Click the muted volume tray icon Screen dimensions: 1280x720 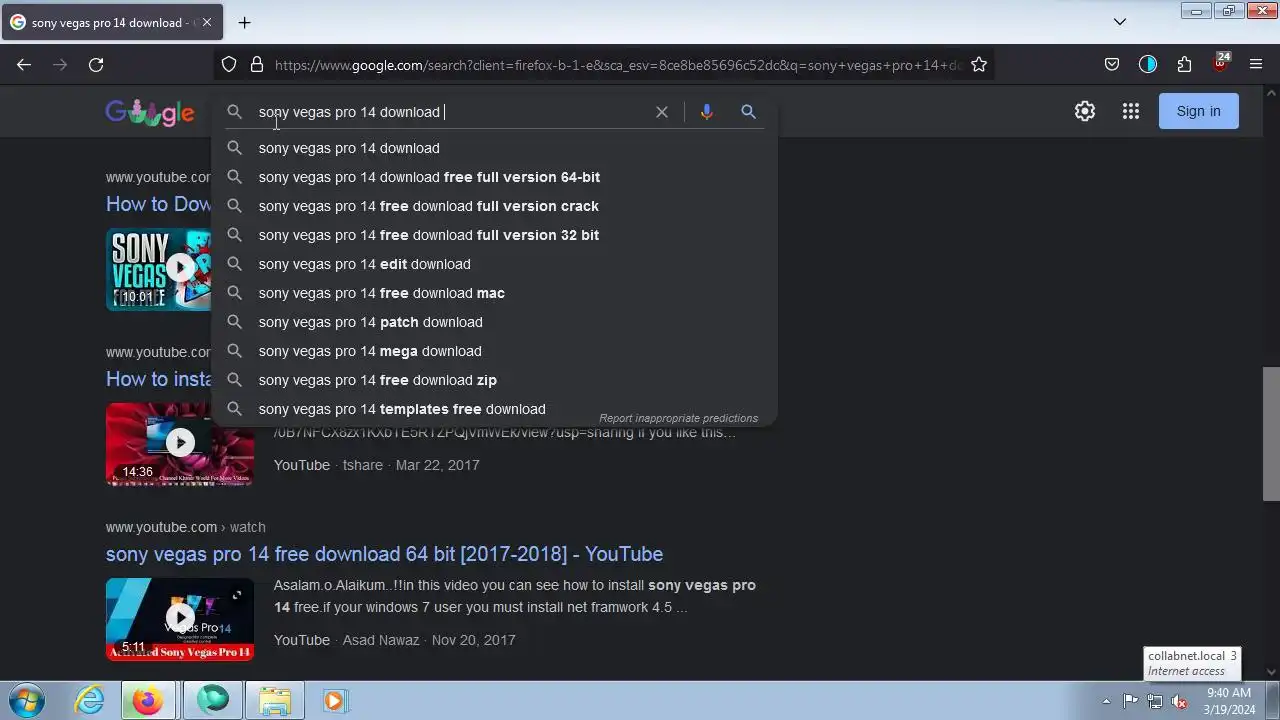click(x=1179, y=701)
